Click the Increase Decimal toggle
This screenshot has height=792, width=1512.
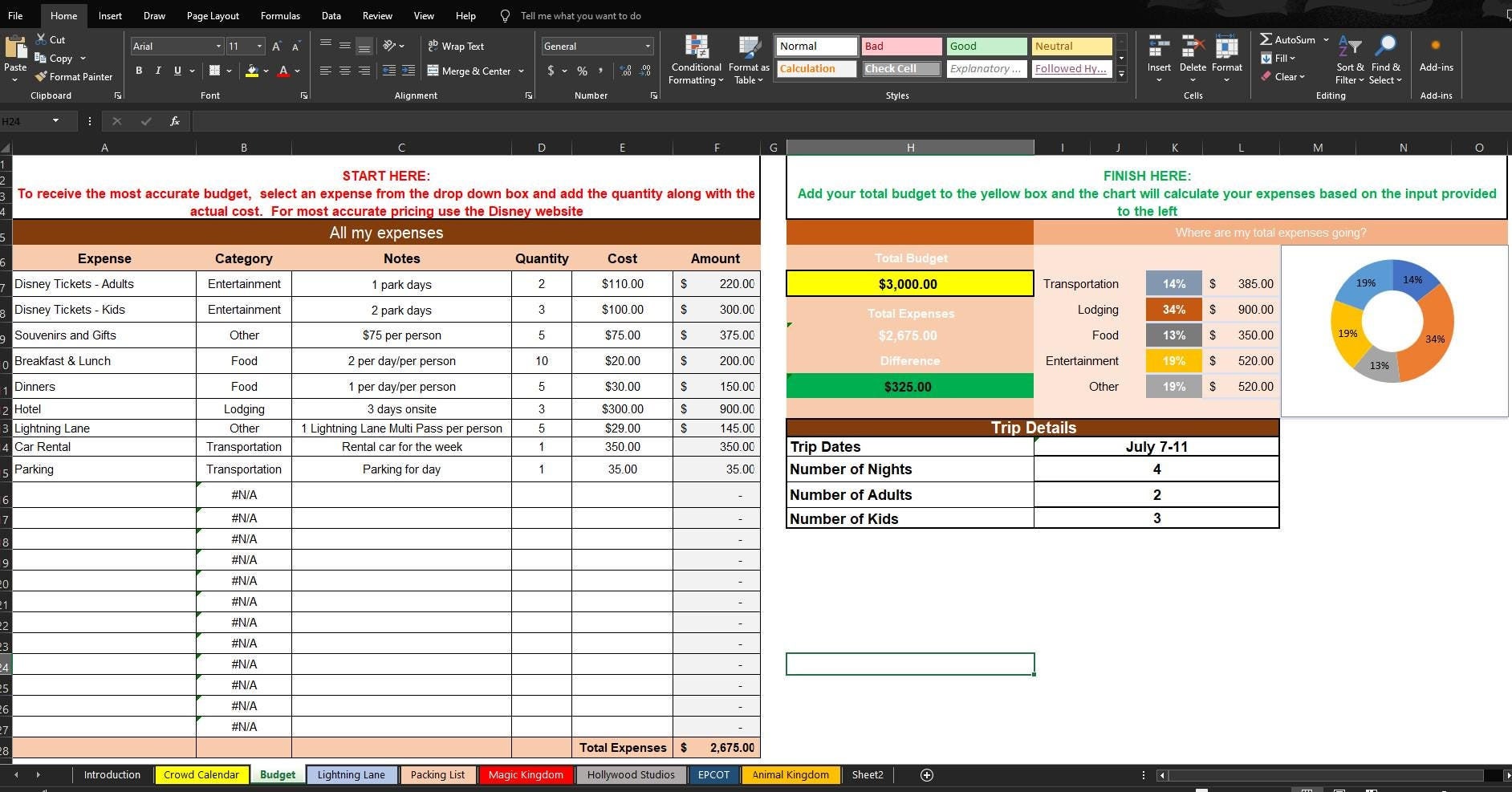[x=625, y=71]
